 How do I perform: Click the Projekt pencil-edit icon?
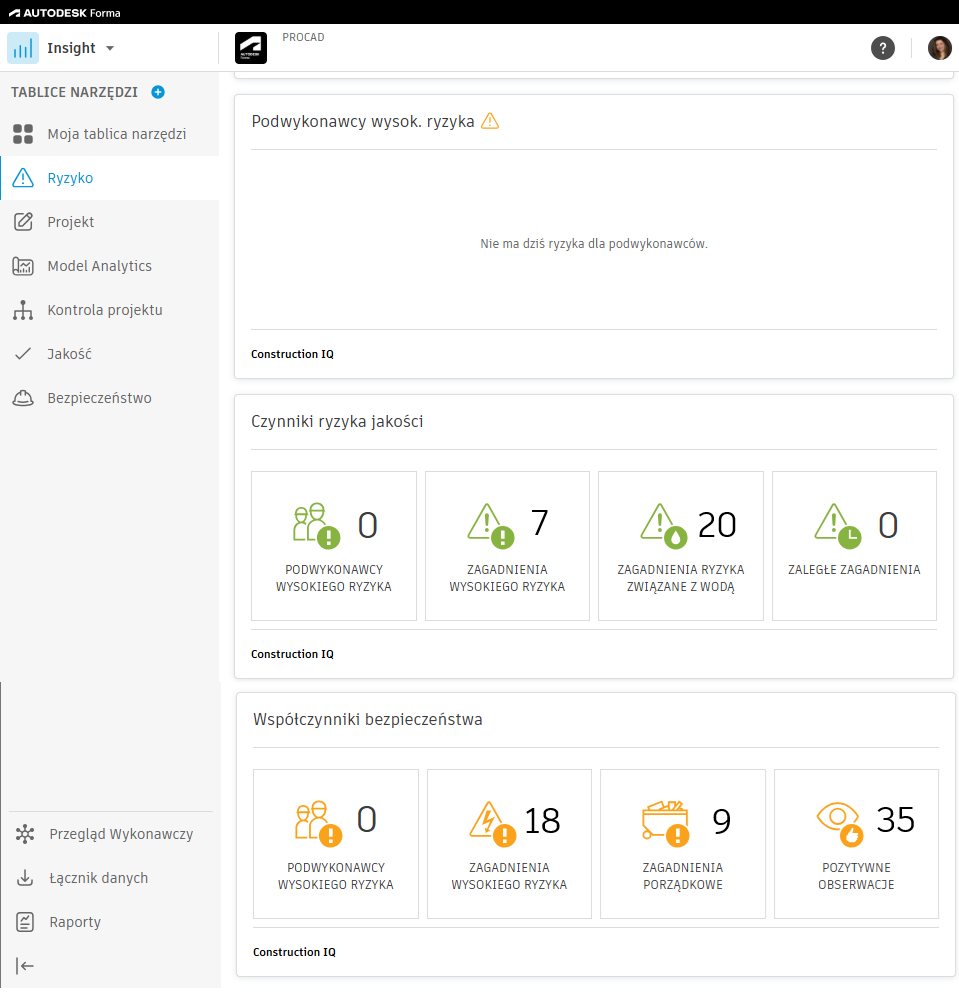[23, 222]
